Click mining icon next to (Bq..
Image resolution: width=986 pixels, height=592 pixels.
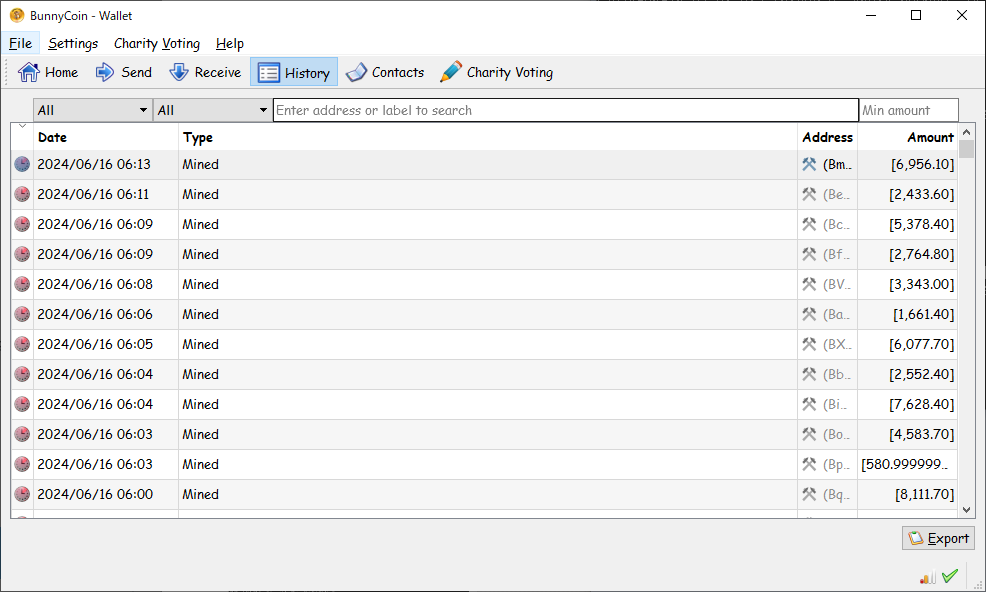[809, 494]
